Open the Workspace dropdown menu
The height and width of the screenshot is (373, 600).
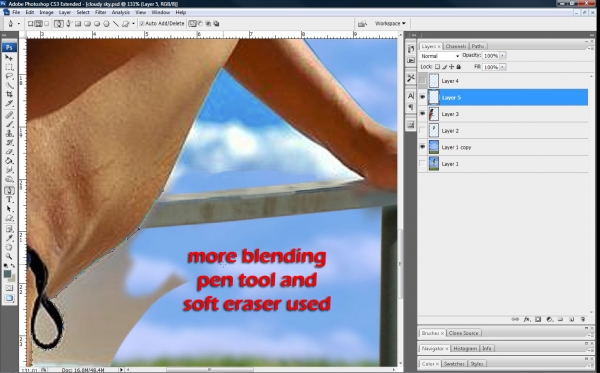(x=390, y=24)
